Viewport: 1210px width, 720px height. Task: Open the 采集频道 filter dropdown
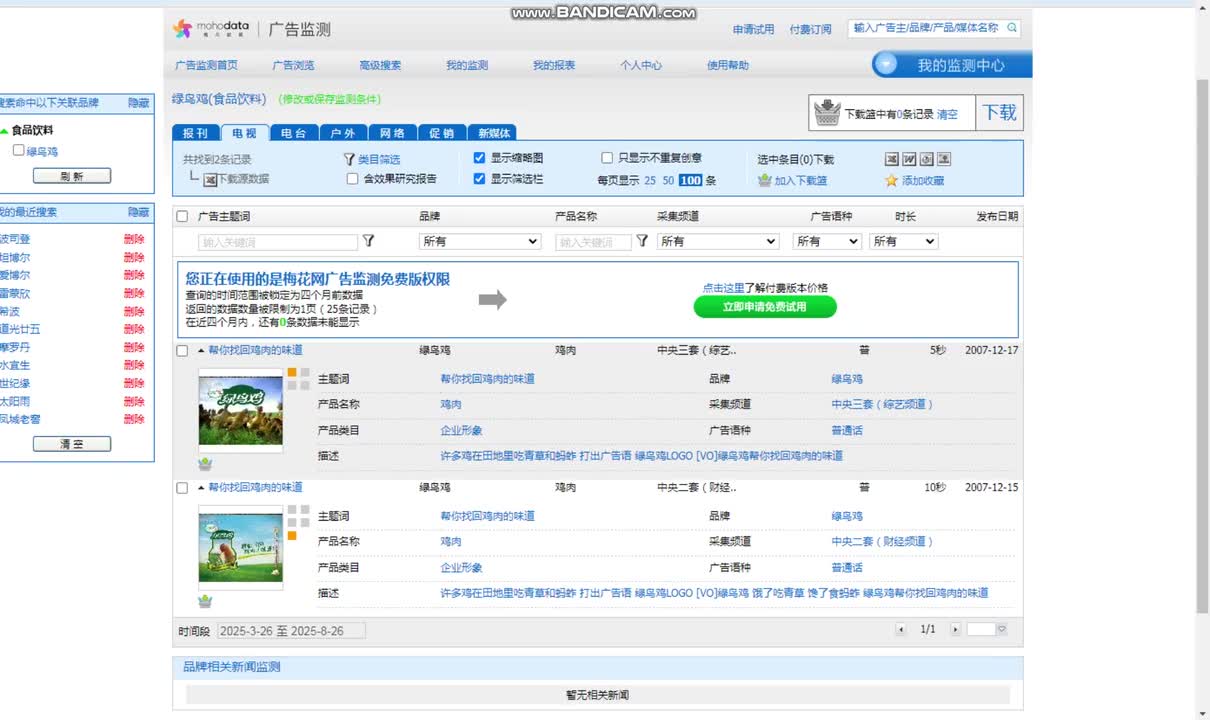(718, 241)
